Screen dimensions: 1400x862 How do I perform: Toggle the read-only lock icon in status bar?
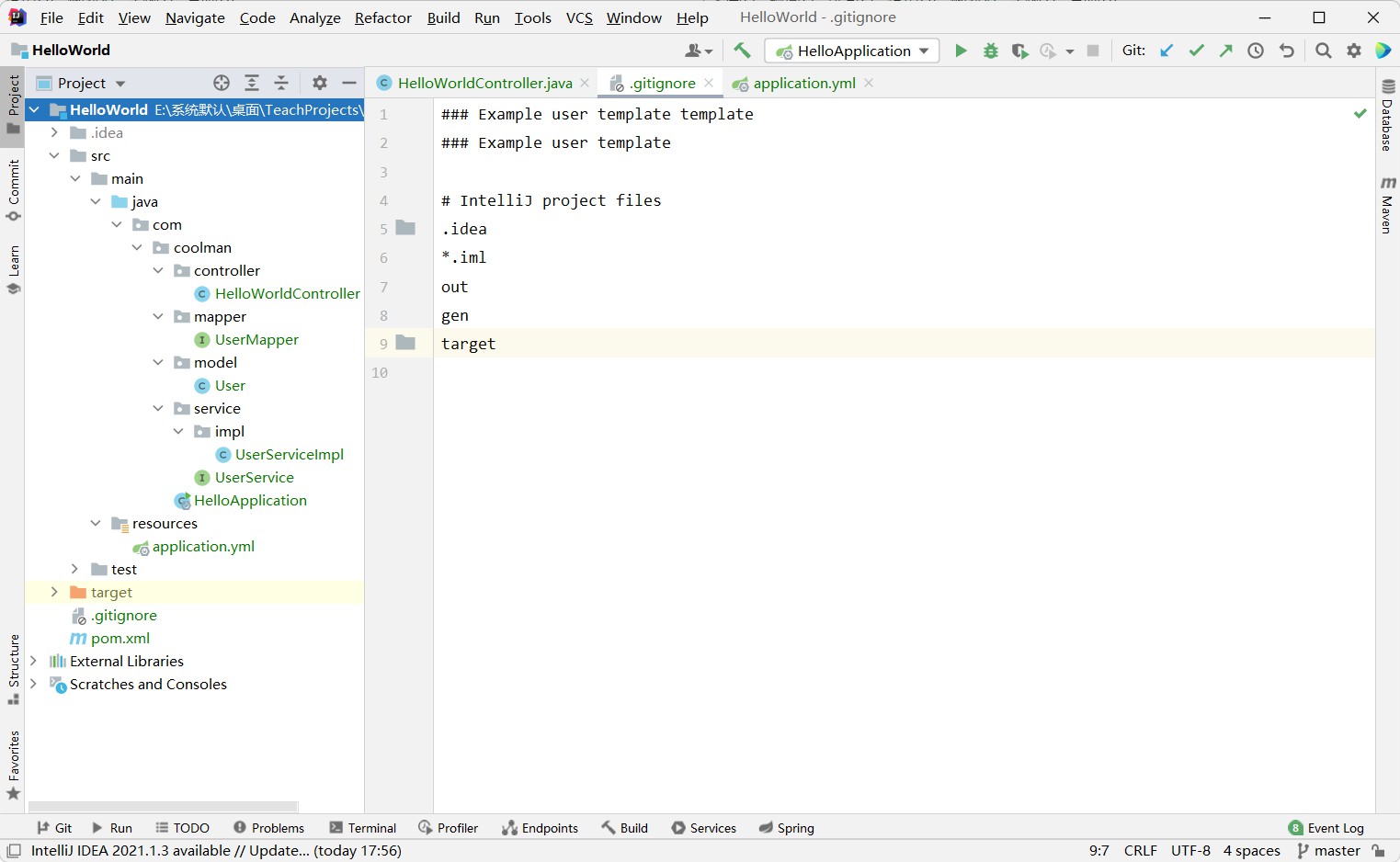(1378, 851)
